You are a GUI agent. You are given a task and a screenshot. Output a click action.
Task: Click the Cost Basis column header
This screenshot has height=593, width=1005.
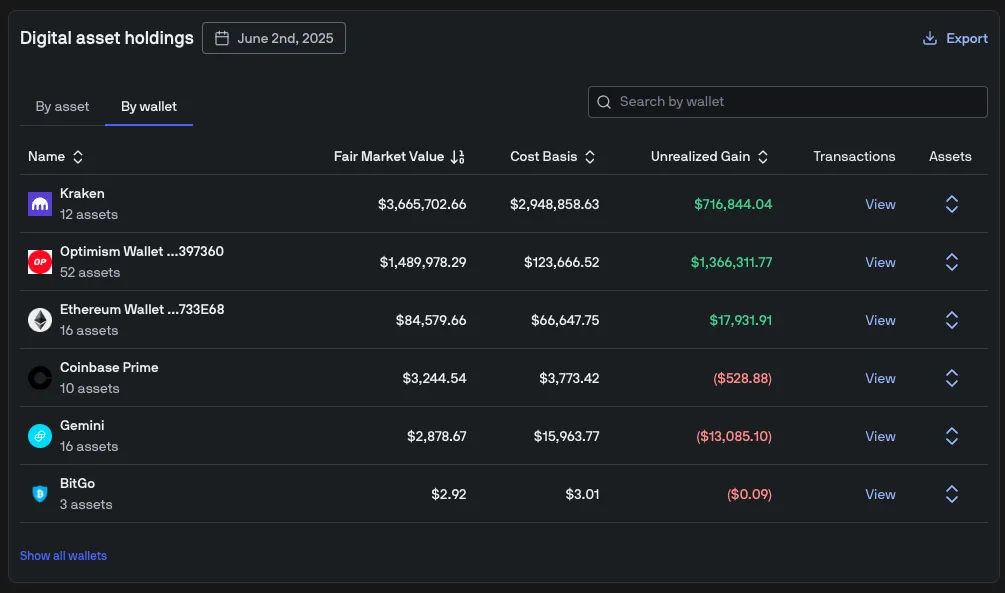[544, 157]
